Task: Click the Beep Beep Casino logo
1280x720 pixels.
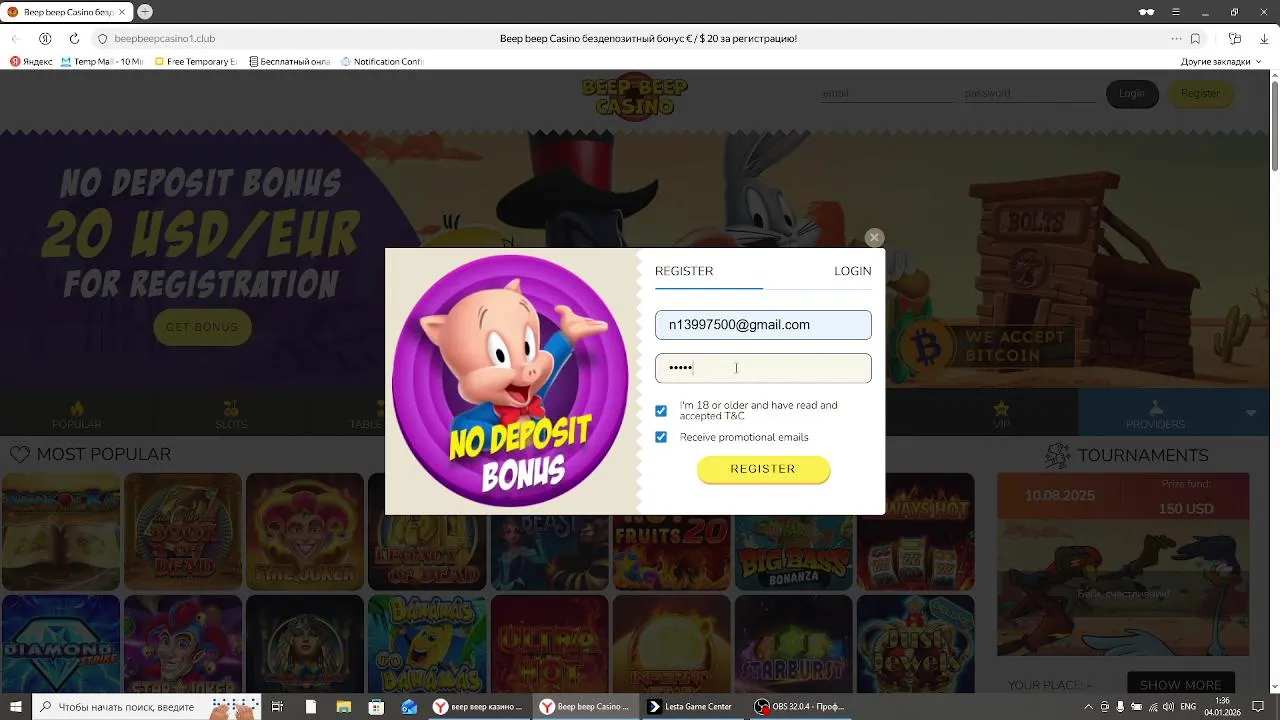Action: (634, 97)
